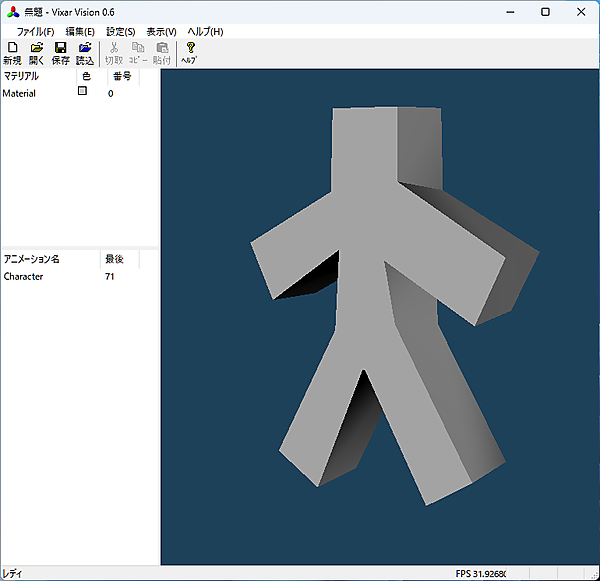600x581 pixels.
Task: Open the 編集(E) menu
Action: 80,31
